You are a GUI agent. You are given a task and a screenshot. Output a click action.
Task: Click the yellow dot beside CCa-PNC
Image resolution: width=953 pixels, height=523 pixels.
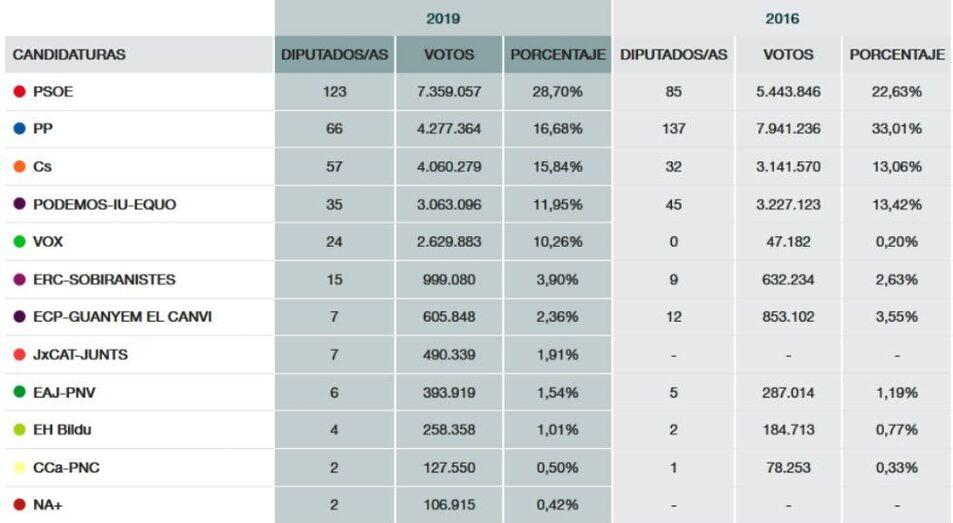19,467
